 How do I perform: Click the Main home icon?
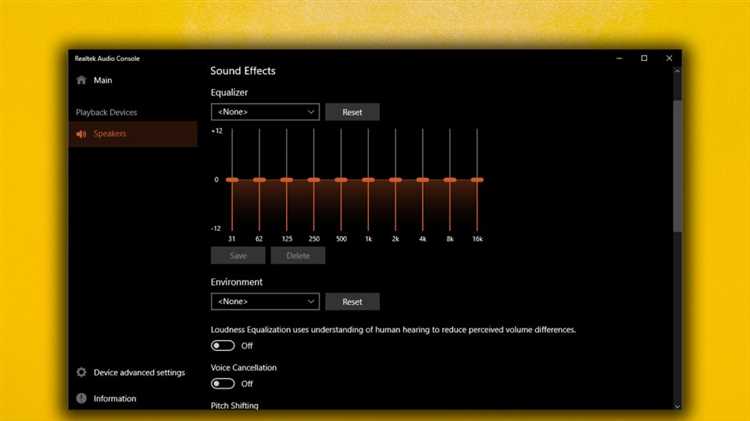coord(81,80)
